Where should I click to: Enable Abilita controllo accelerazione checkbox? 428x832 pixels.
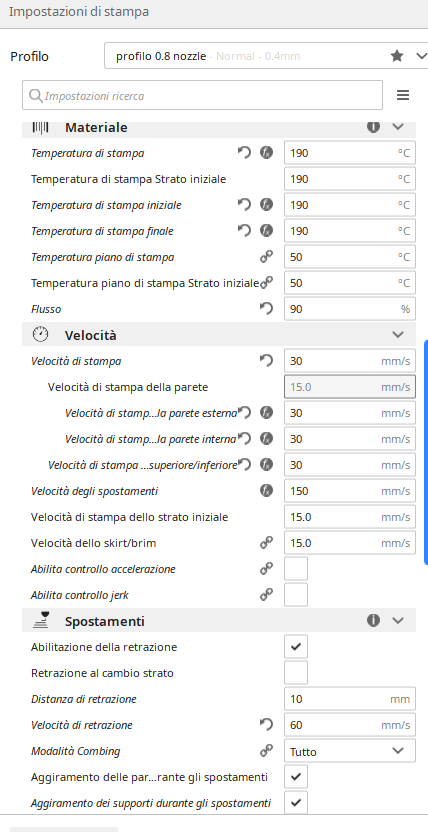296,569
